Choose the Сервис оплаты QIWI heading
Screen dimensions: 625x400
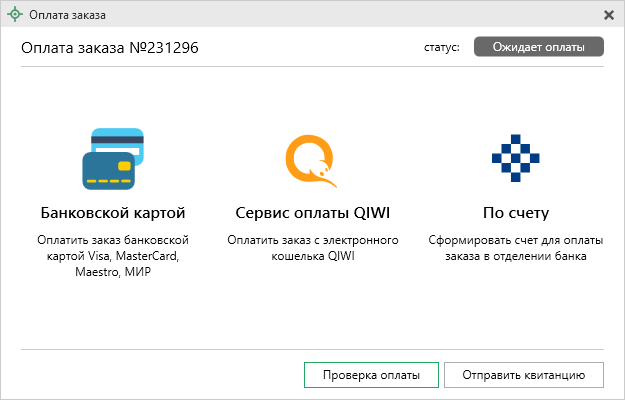[x=312, y=213]
